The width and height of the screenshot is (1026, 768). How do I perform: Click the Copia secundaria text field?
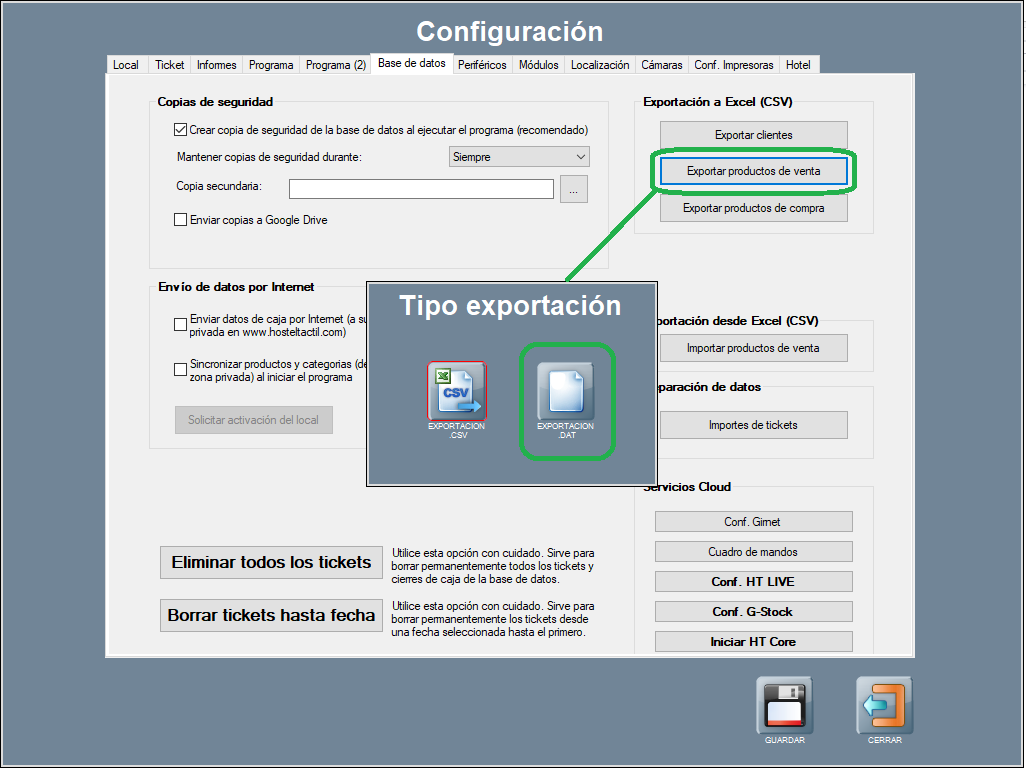421,189
